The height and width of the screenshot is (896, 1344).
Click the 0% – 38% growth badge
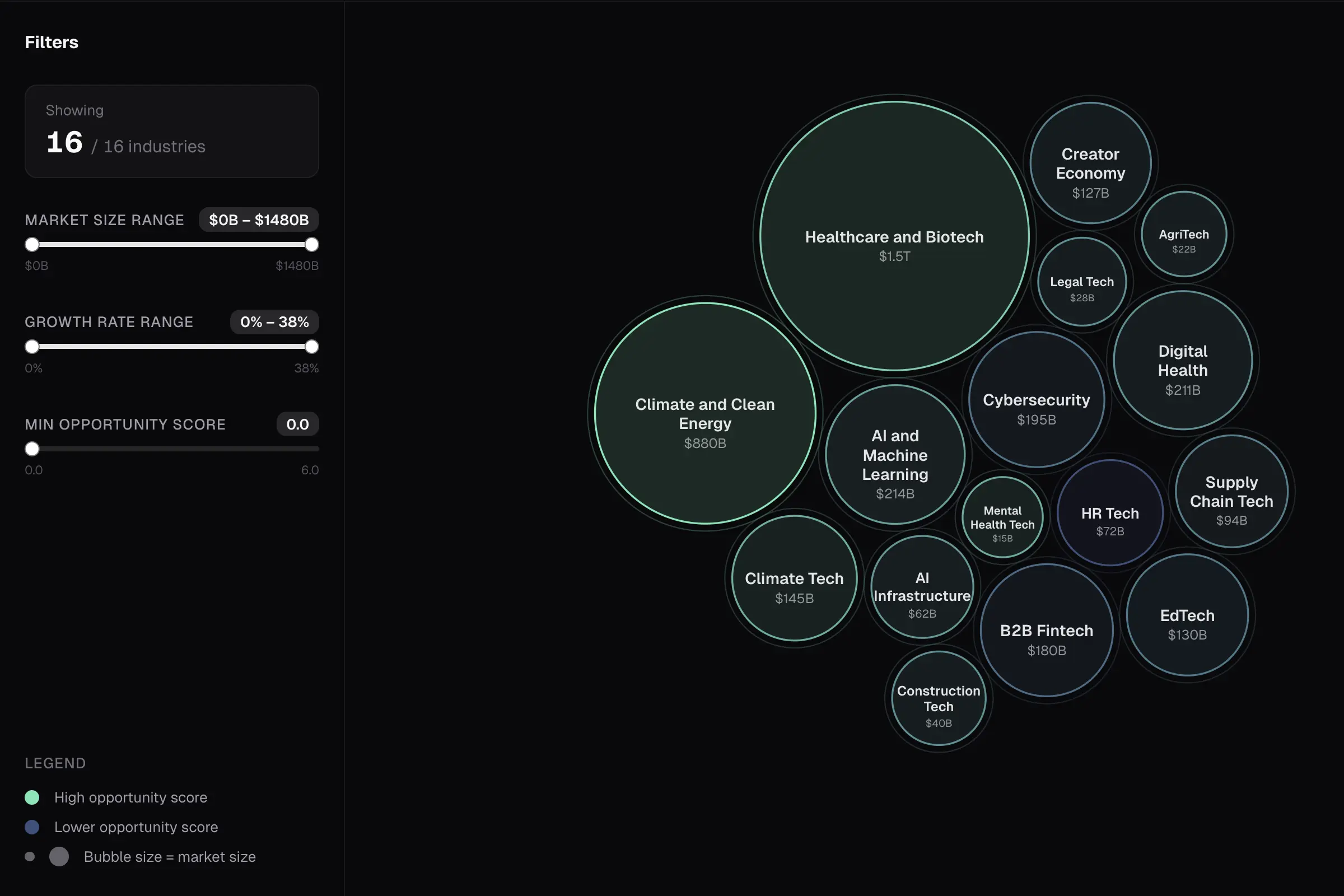click(x=274, y=321)
